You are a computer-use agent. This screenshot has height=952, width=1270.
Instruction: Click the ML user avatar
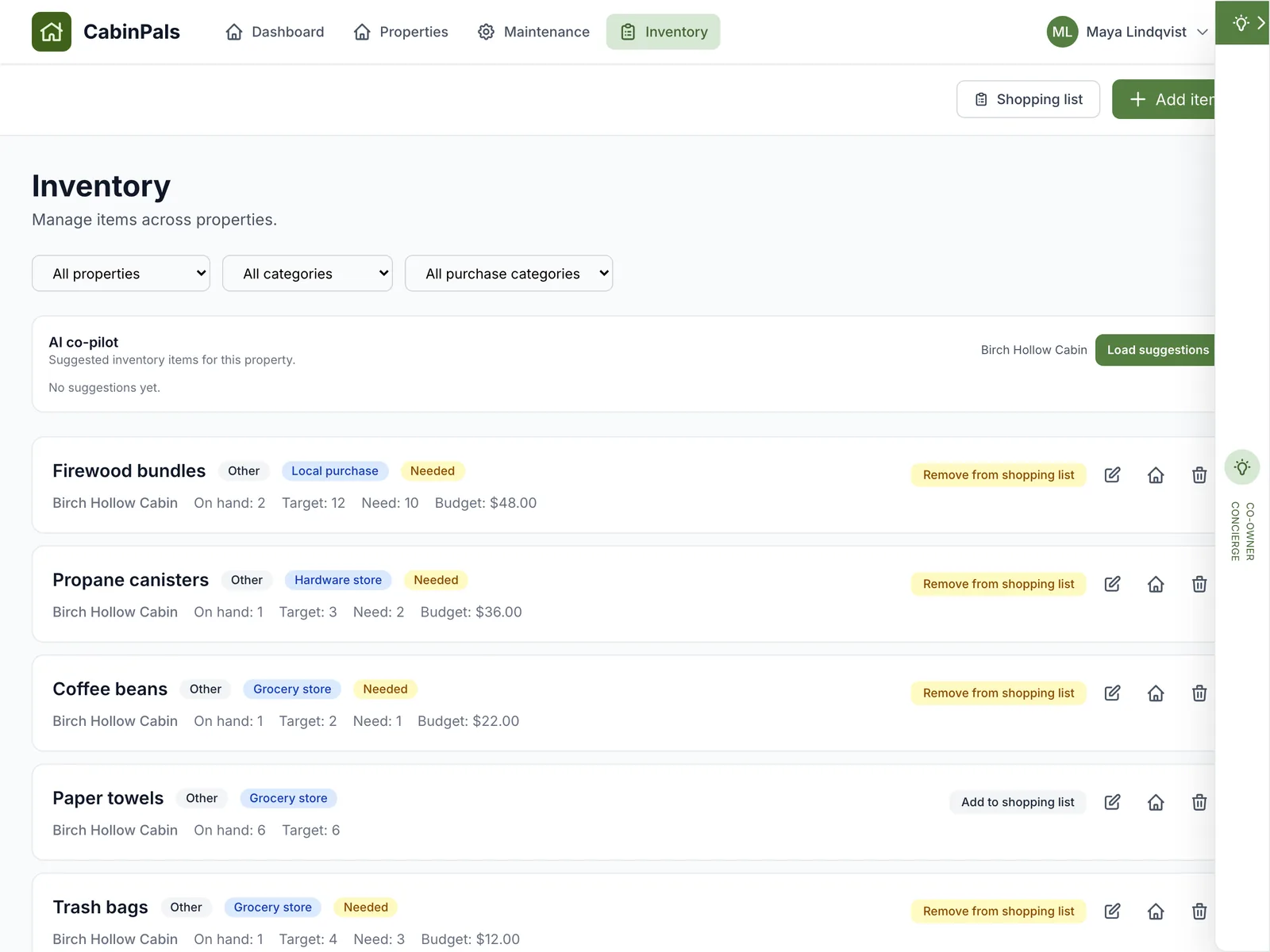pyautogui.click(x=1062, y=32)
